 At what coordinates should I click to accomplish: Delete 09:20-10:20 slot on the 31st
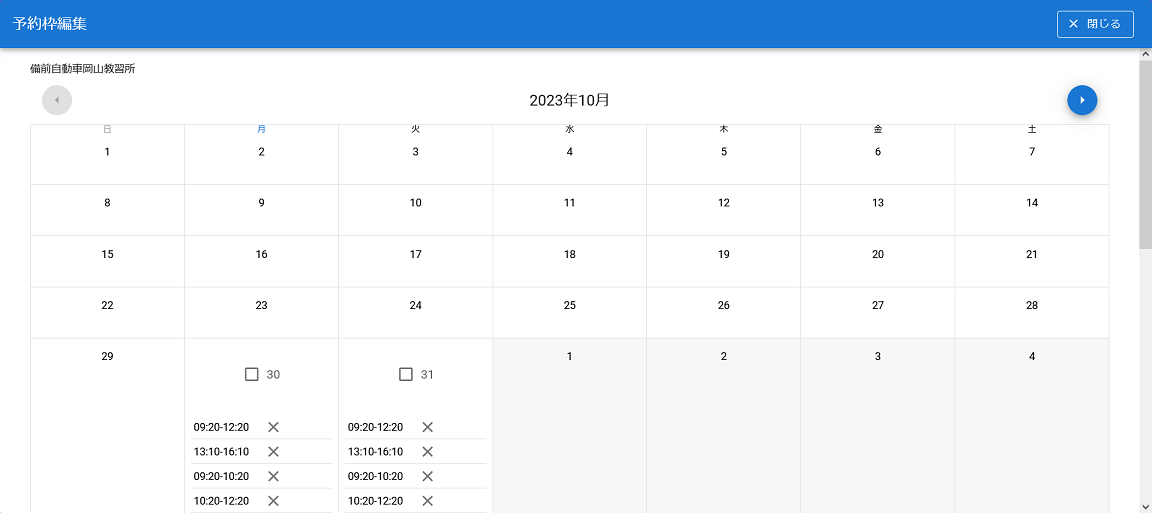click(427, 476)
